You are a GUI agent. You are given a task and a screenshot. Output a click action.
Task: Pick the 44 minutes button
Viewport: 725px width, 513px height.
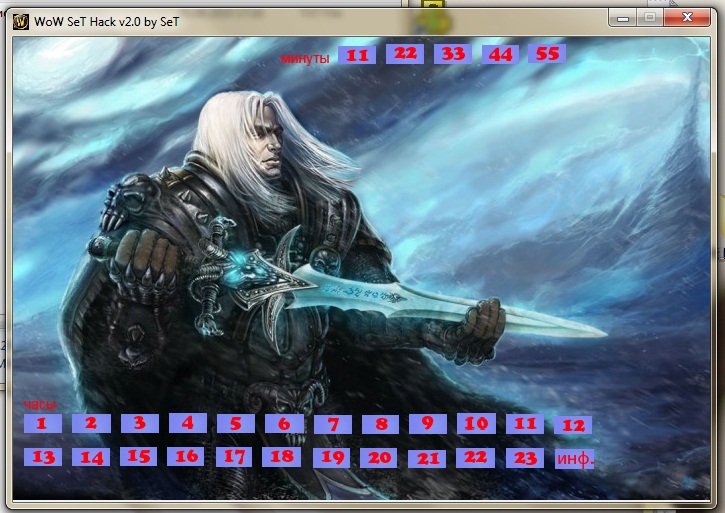click(500, 55)
